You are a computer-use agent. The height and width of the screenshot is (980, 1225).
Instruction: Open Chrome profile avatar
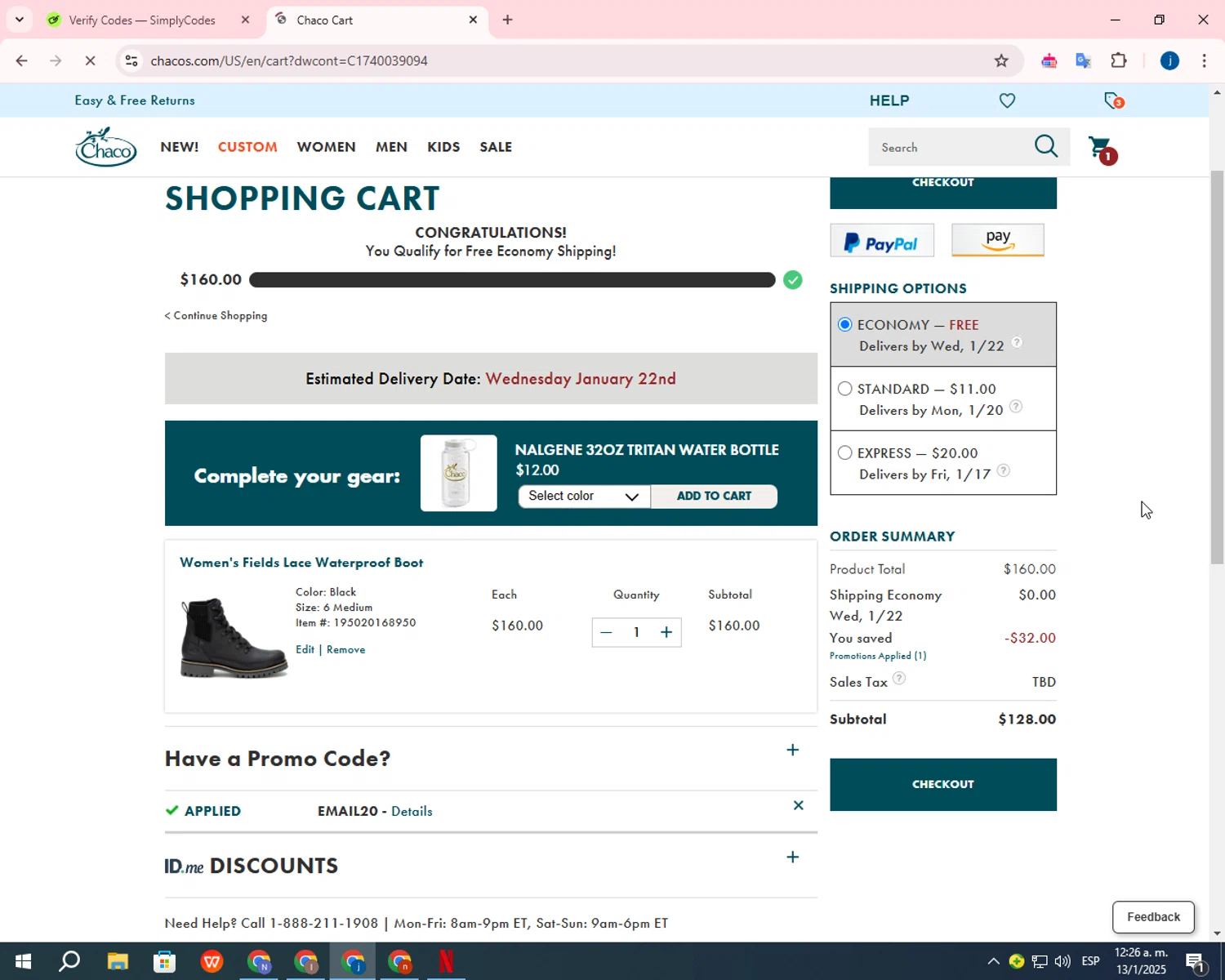click(x=1169, y=61)
